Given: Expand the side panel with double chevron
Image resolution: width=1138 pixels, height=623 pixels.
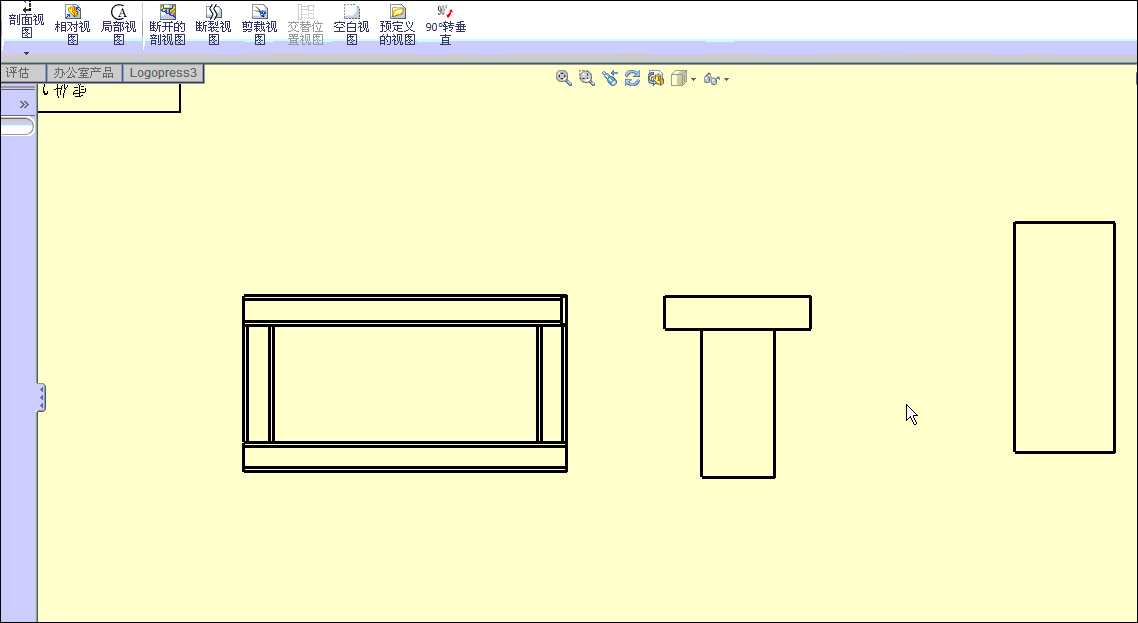Looking at the screenshot, I should [x=24, y=105].
